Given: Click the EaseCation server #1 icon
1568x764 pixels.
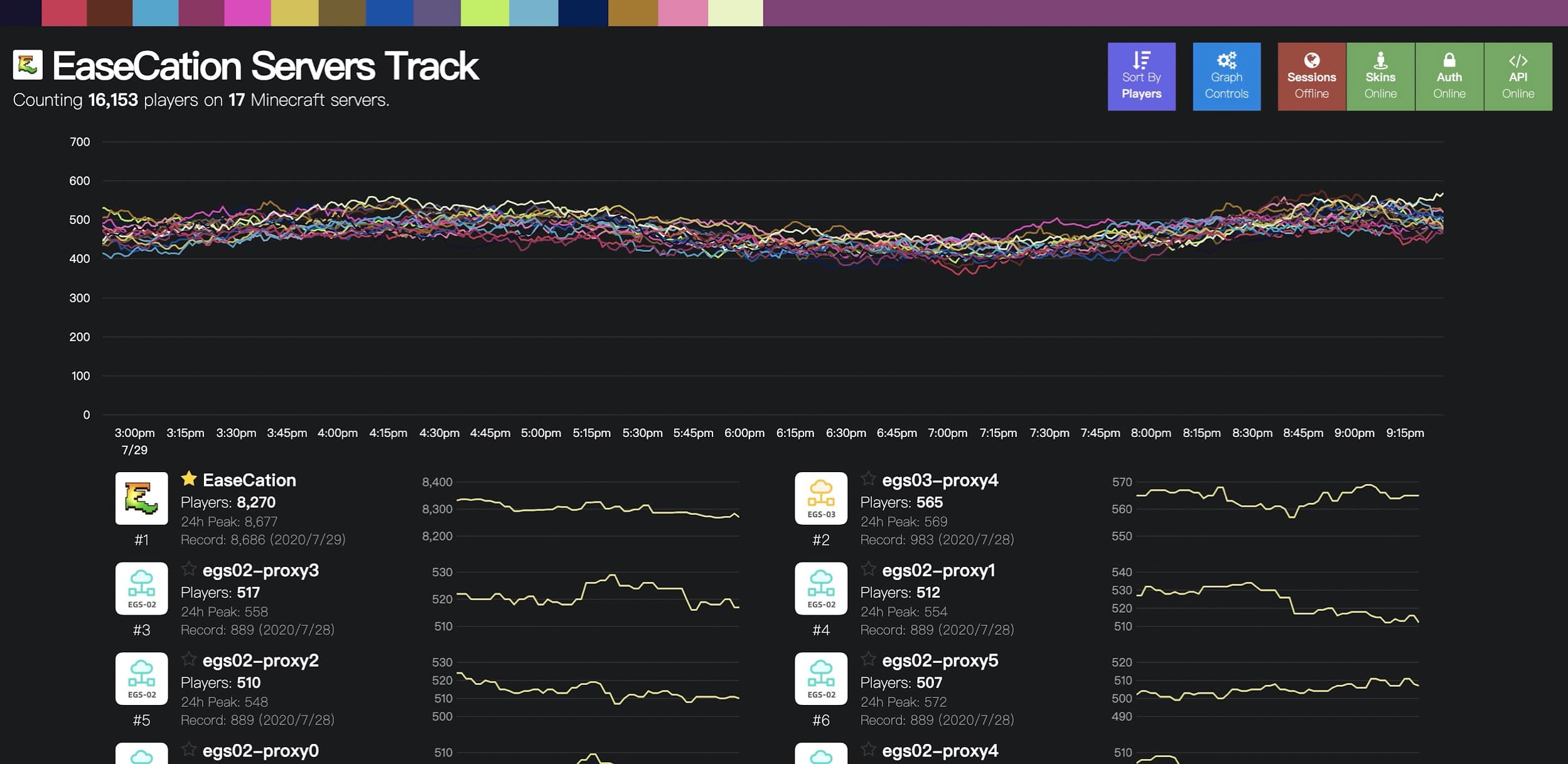Looking at the screenshot, I should click(141, 498).
